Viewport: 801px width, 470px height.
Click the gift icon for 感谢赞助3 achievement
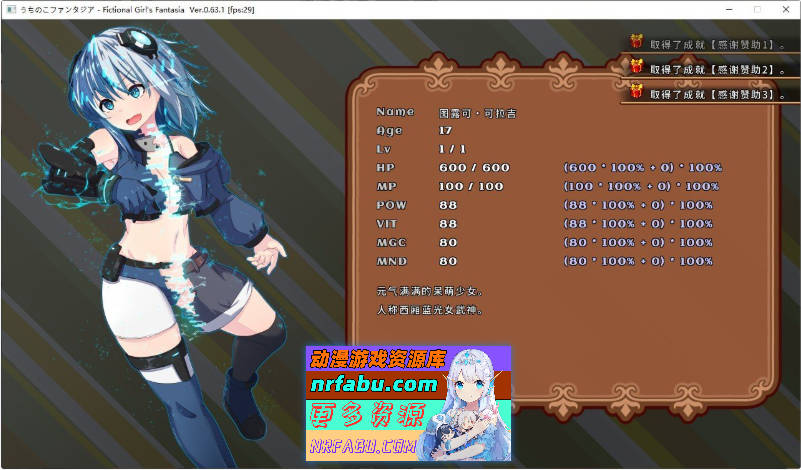[635, 93]
